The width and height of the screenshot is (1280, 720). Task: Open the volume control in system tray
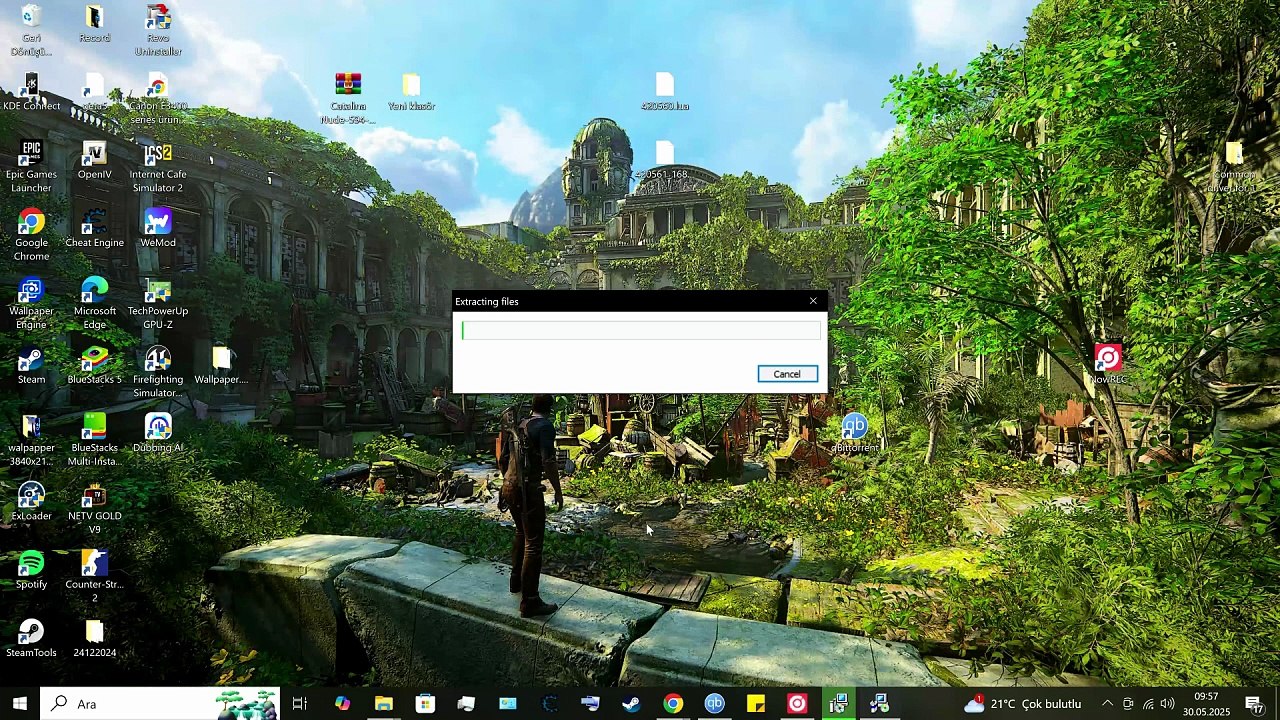tap(1167, 704)
